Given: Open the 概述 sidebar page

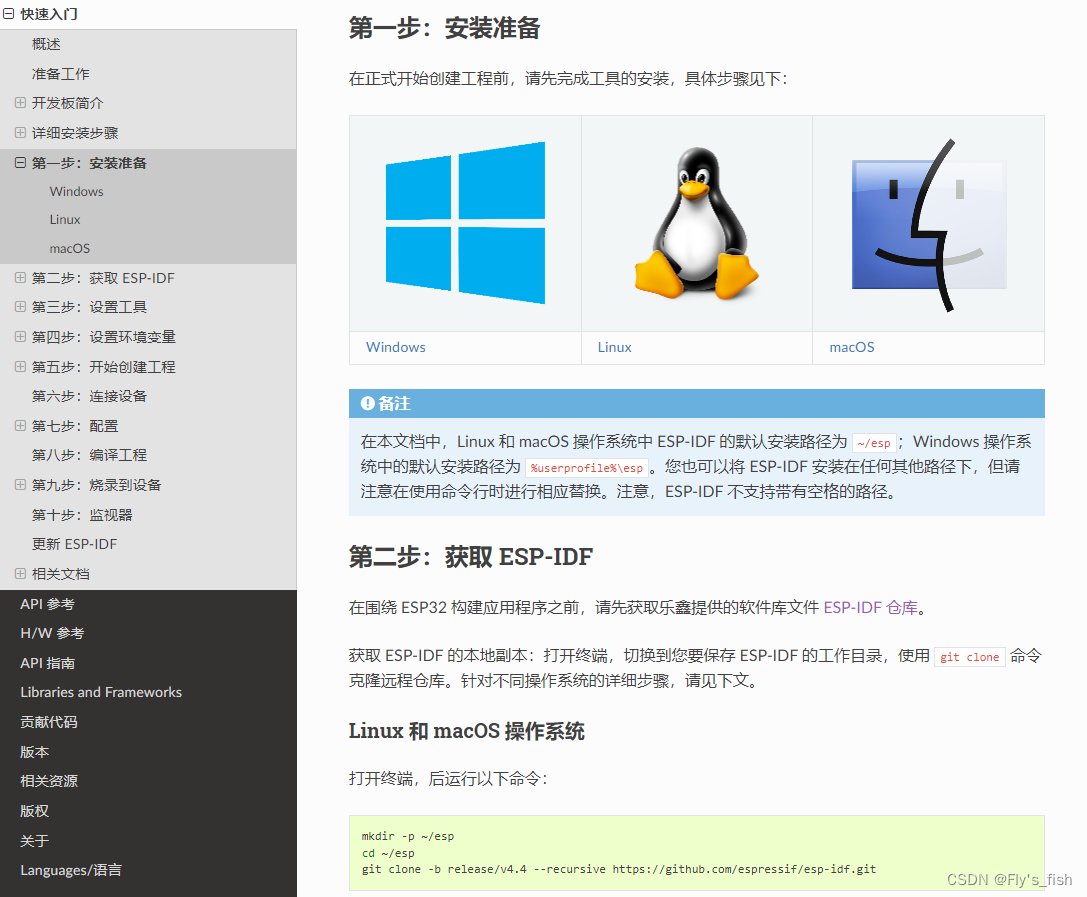Looking at the screenshot, I should tap(46, 44).
